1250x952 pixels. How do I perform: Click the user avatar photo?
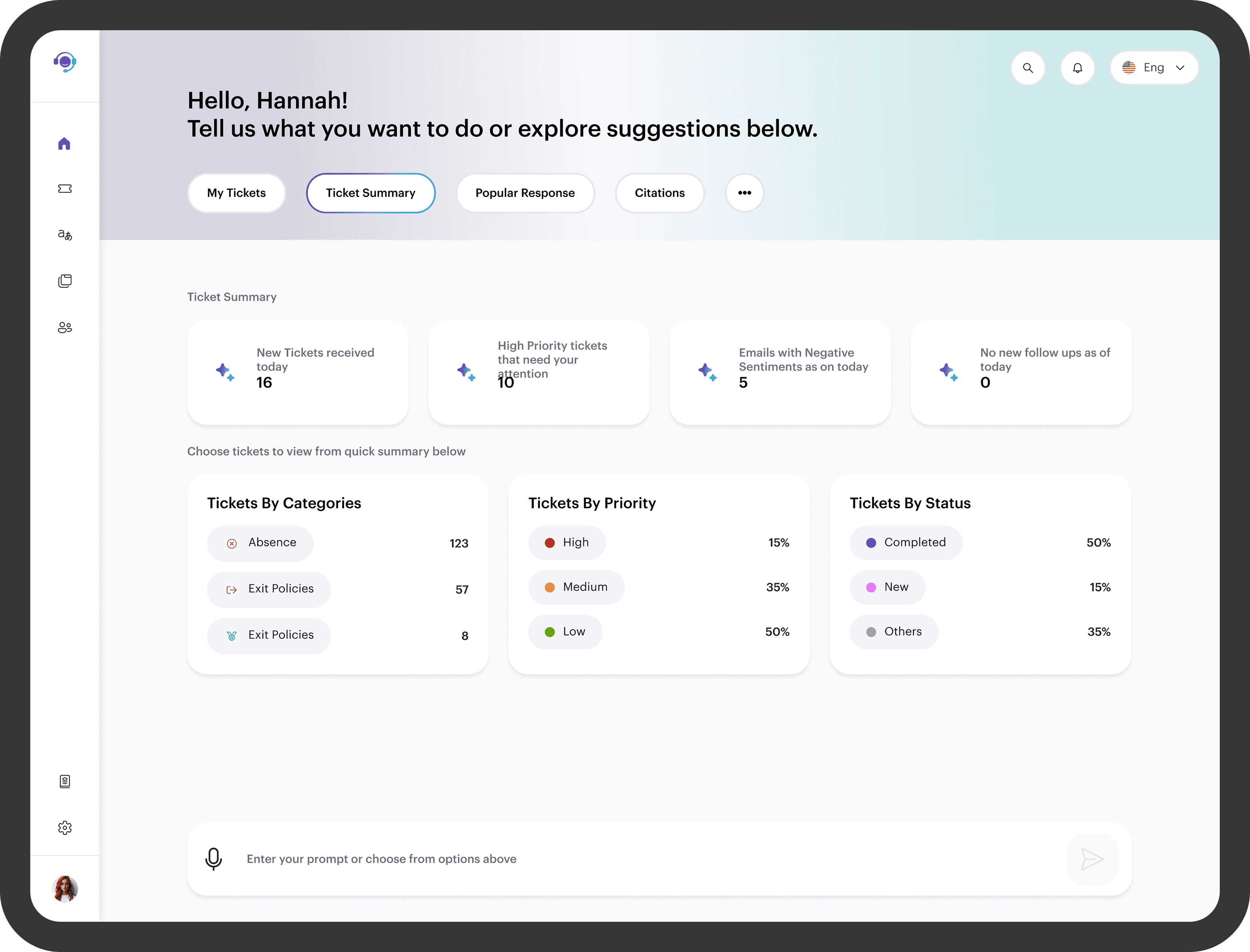point(65,889)
